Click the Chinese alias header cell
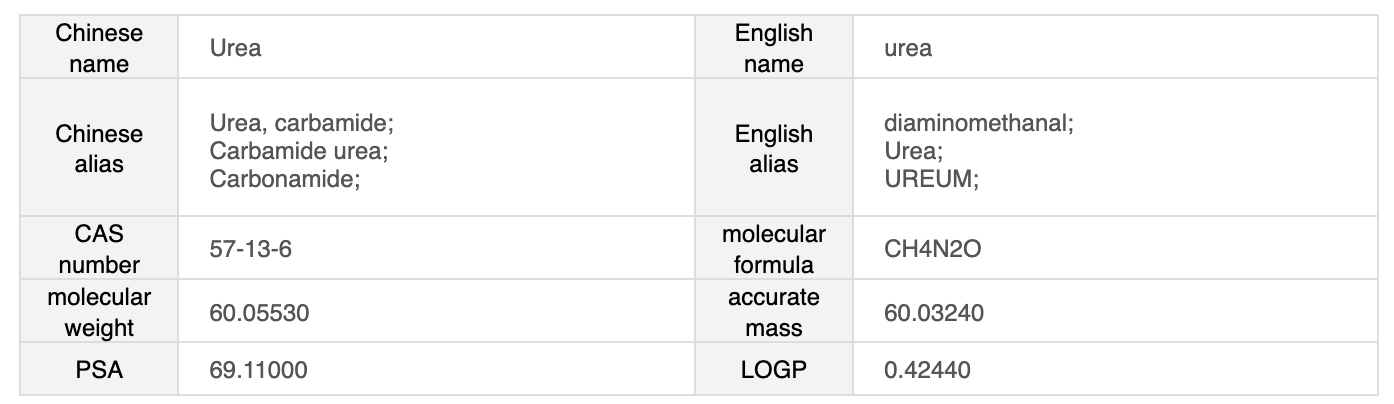Viewport: 1394px width, 404px height. click(99, 149)
